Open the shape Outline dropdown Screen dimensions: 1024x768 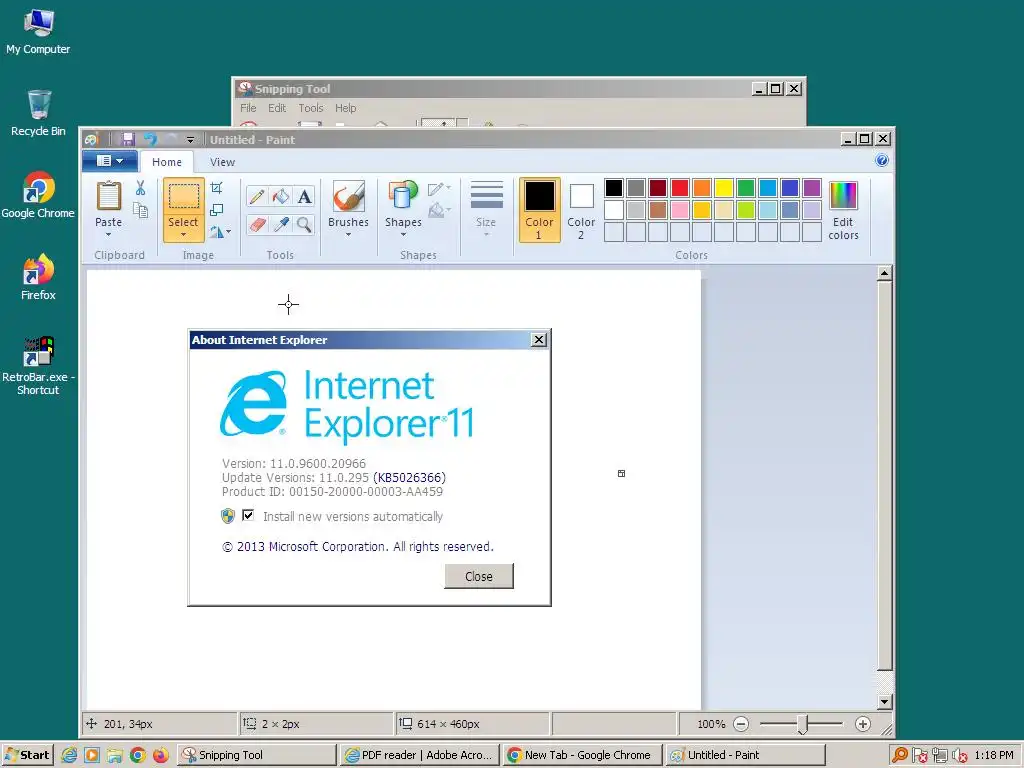click(439, 189)
